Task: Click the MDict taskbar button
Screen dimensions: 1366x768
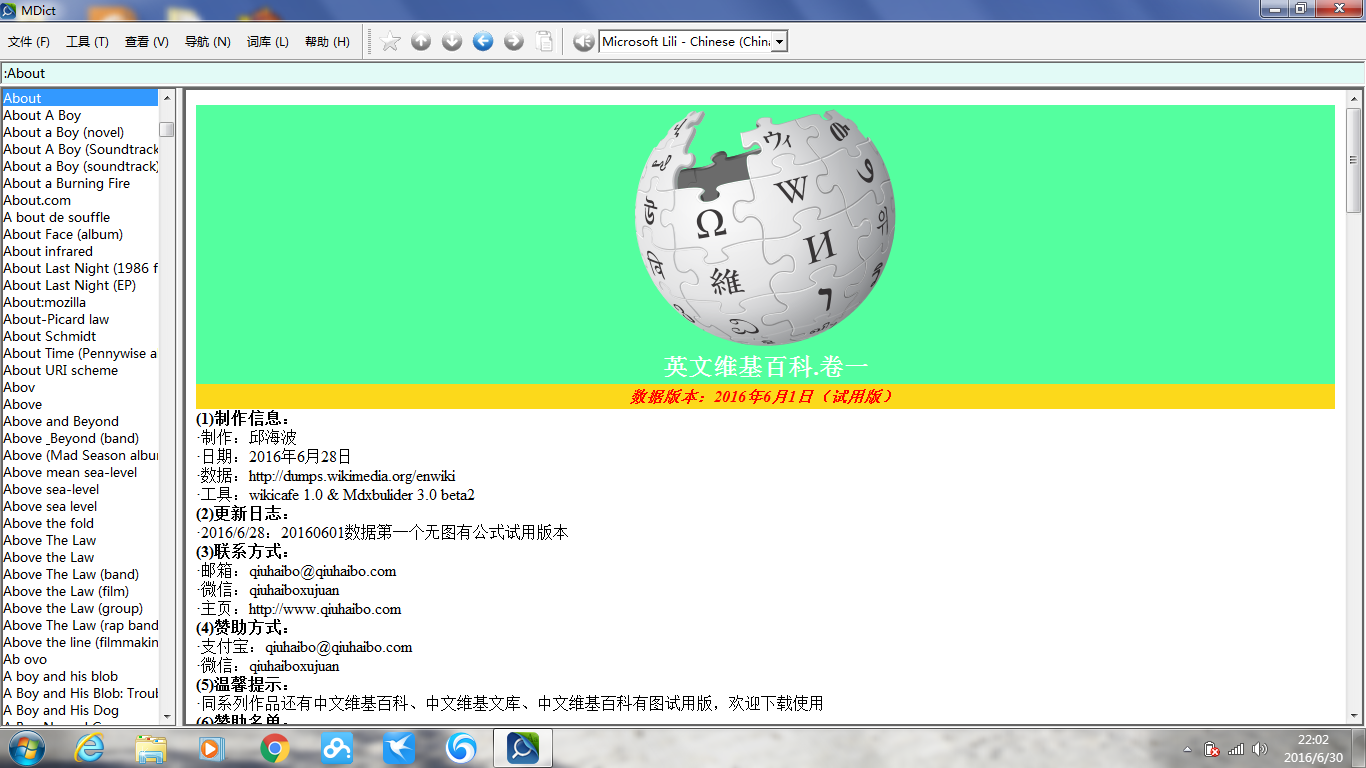Action: pyautogui.click(x=523, y=748)
